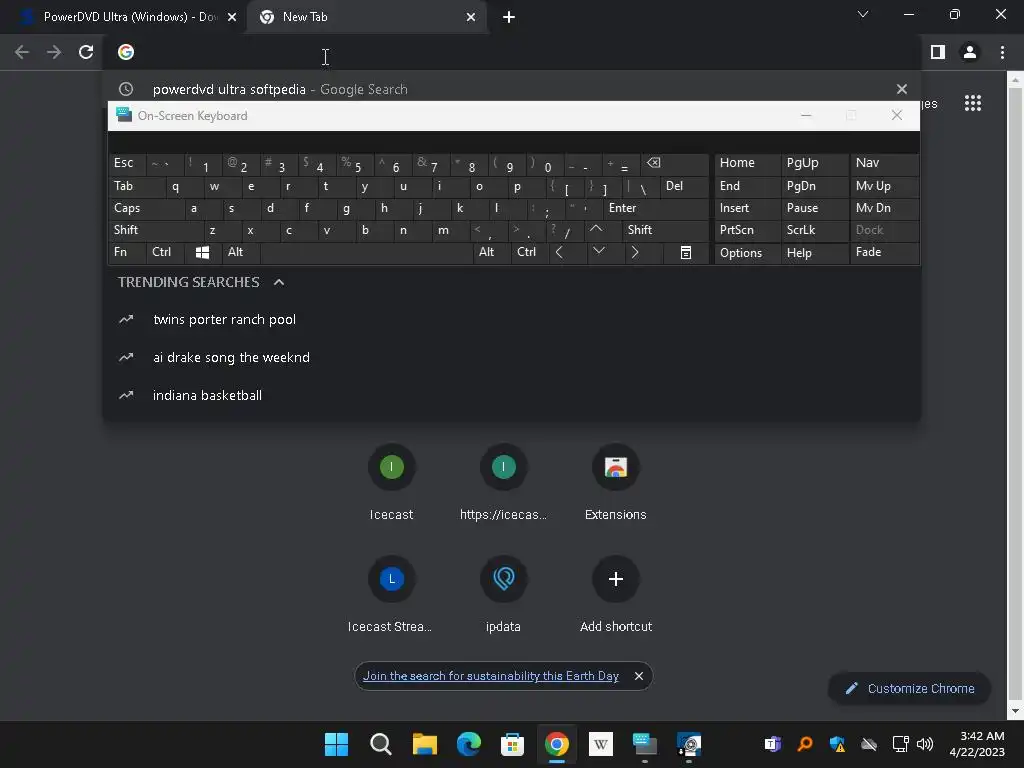Screen dimensions: 1024x768
Task: Switch to the New Tab tab
Action: 368,17
